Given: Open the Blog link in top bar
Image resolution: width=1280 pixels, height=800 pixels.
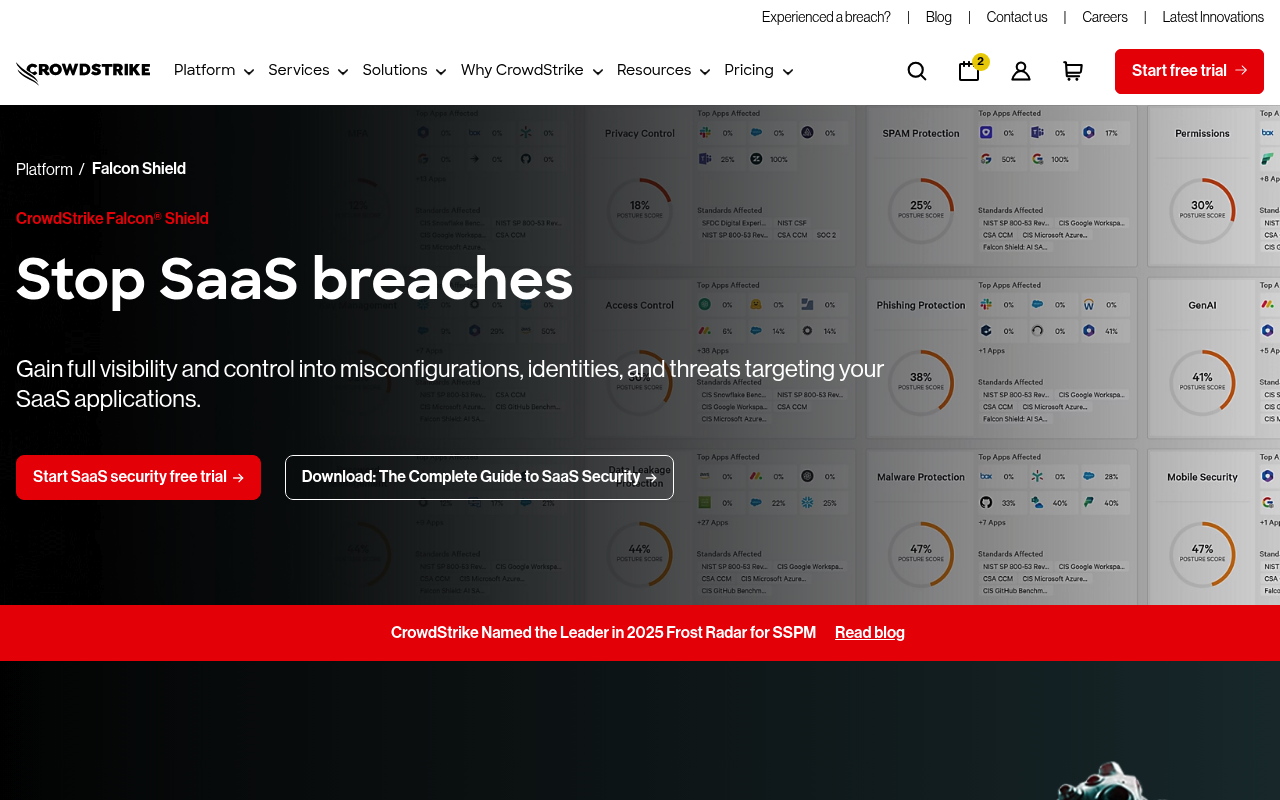Looking at the screenshot, I should coord(938,18).
